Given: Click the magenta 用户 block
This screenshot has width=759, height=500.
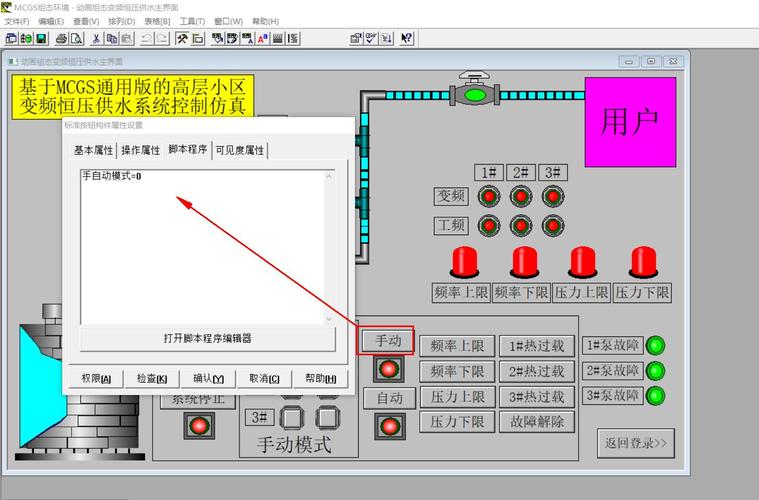Looking at the screenshot, I should tap(630, 122).
